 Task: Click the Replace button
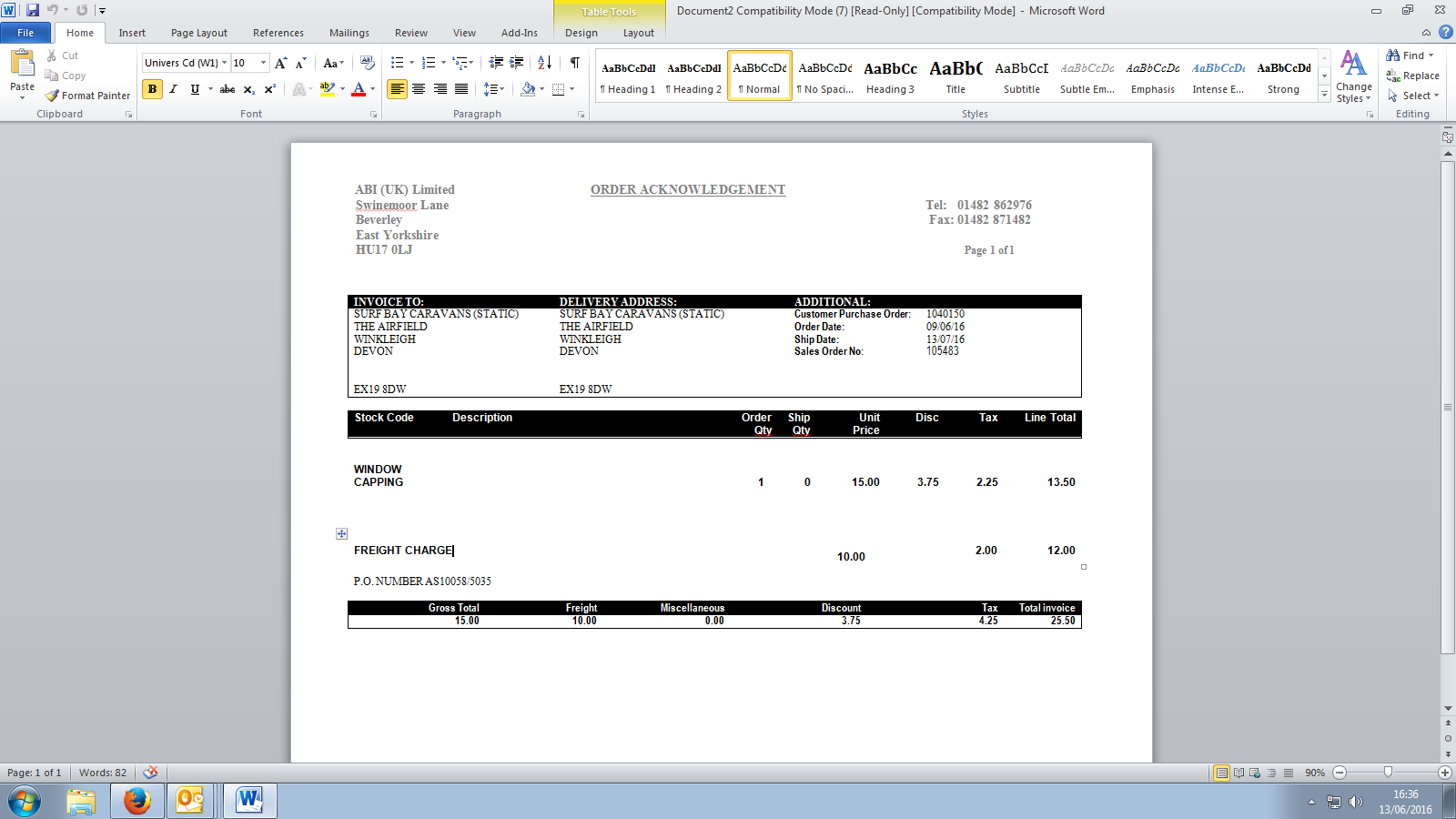[x=1413, y=76]
